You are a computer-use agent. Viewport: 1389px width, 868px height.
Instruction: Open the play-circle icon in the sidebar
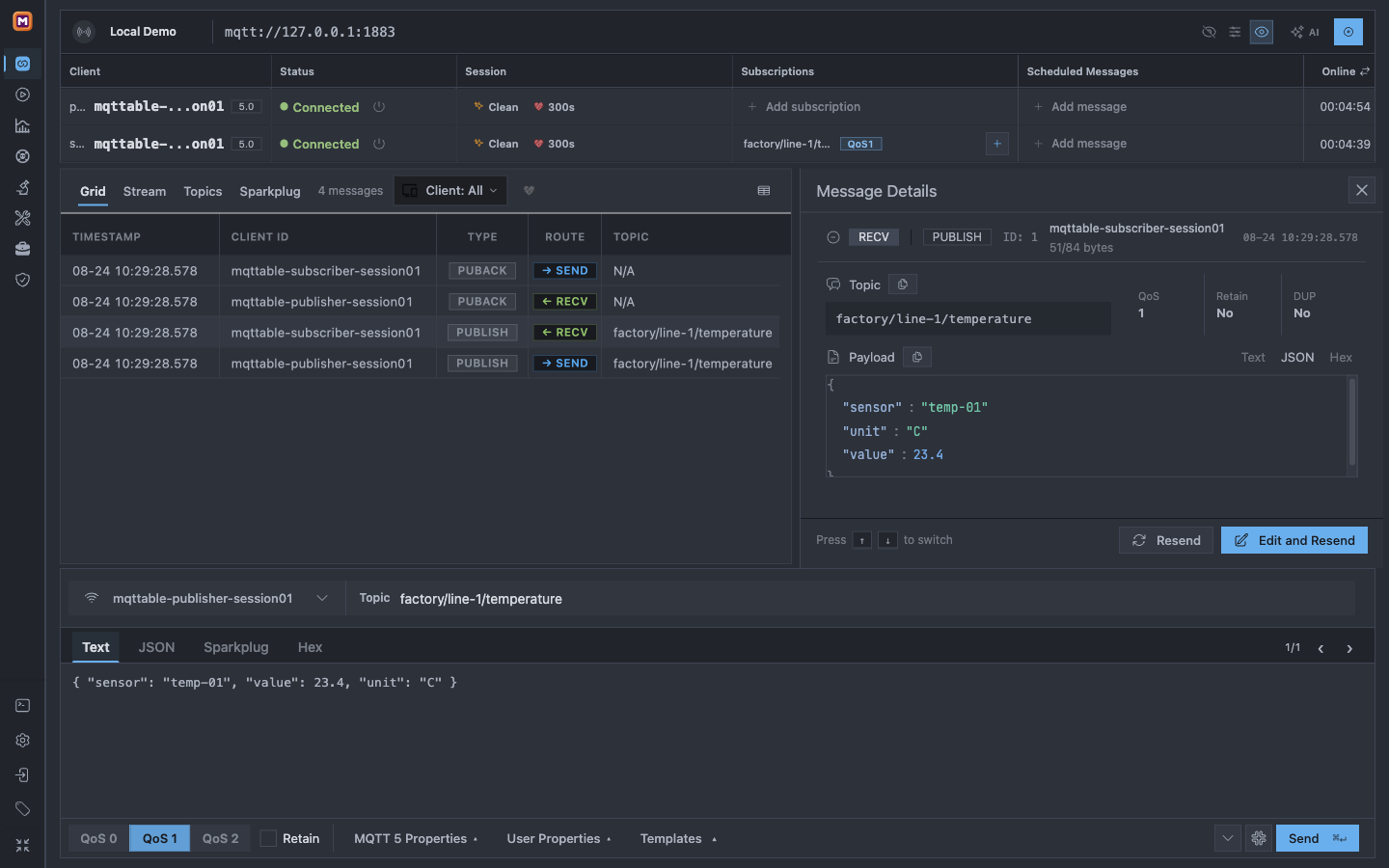click(x=22, y=95)
